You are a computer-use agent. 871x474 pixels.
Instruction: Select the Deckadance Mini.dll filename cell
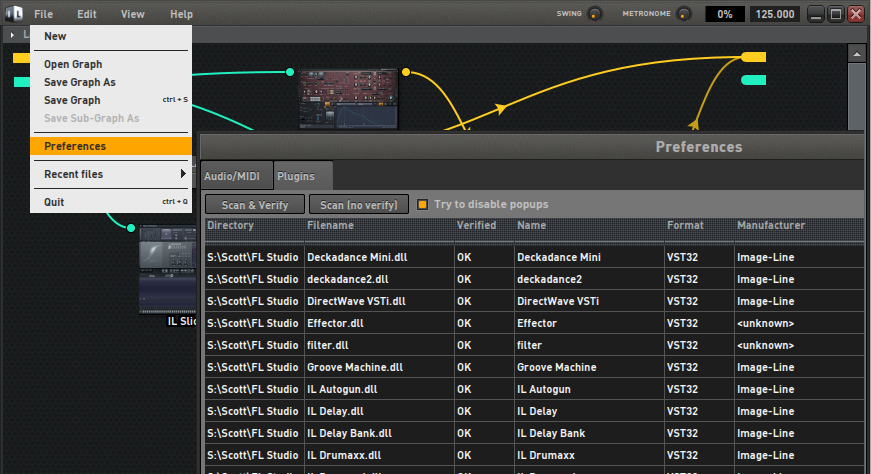coord(379,257)
